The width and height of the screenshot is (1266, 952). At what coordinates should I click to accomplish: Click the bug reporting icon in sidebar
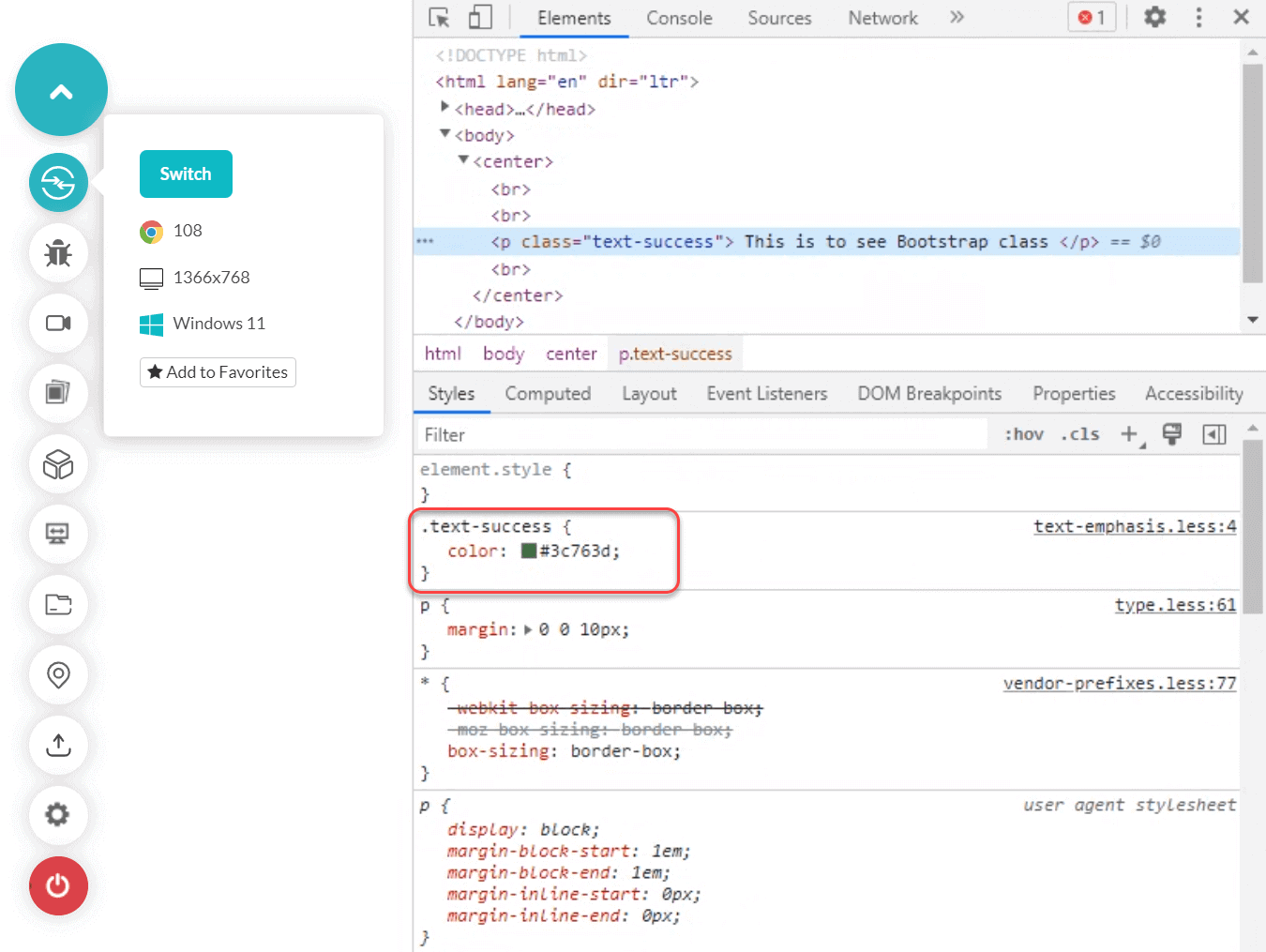pyautogui.click(x=58, y=253)
